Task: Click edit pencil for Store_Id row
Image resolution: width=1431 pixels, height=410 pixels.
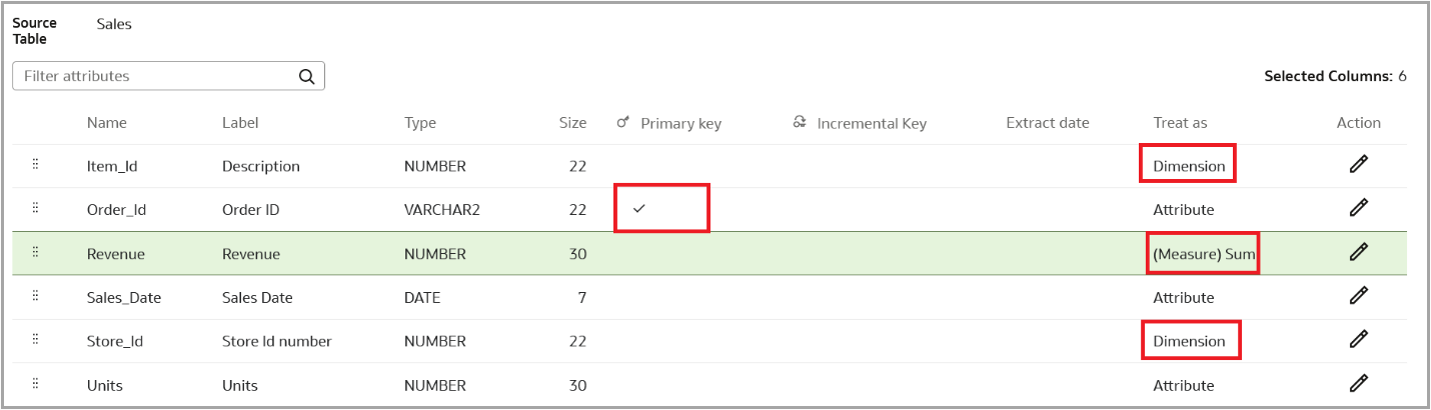Action: (x=1358, y=341)
